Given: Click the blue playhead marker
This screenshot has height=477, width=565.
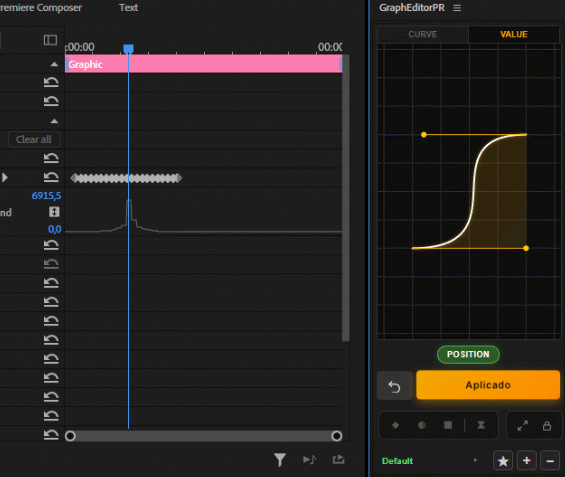Looking at the screenshot, I should click(129, 49).
